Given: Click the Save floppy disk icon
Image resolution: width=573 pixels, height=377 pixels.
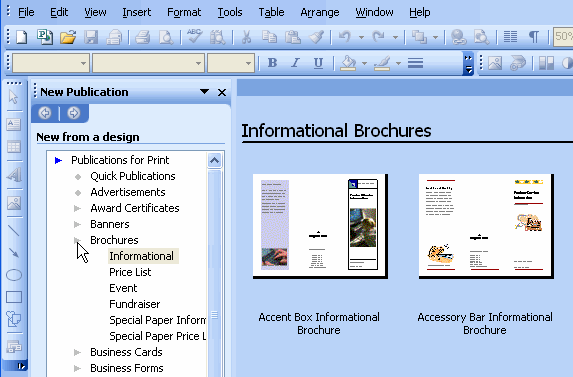Looking at the screenshot, I should pyautogui.click(x=91, y=37).
